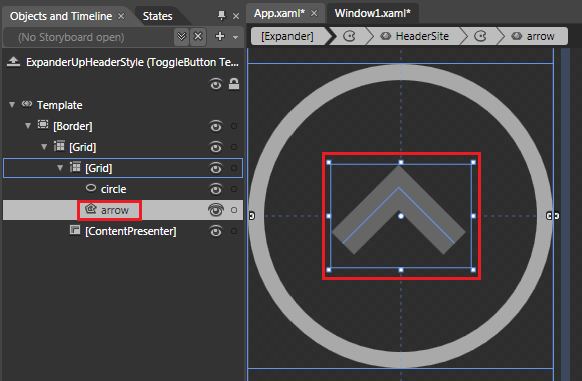Image resolution: width=582 pixels, height=381 pixels.
Task: Click the return scope up-arrow icon
Action: (x=13, y=62)
